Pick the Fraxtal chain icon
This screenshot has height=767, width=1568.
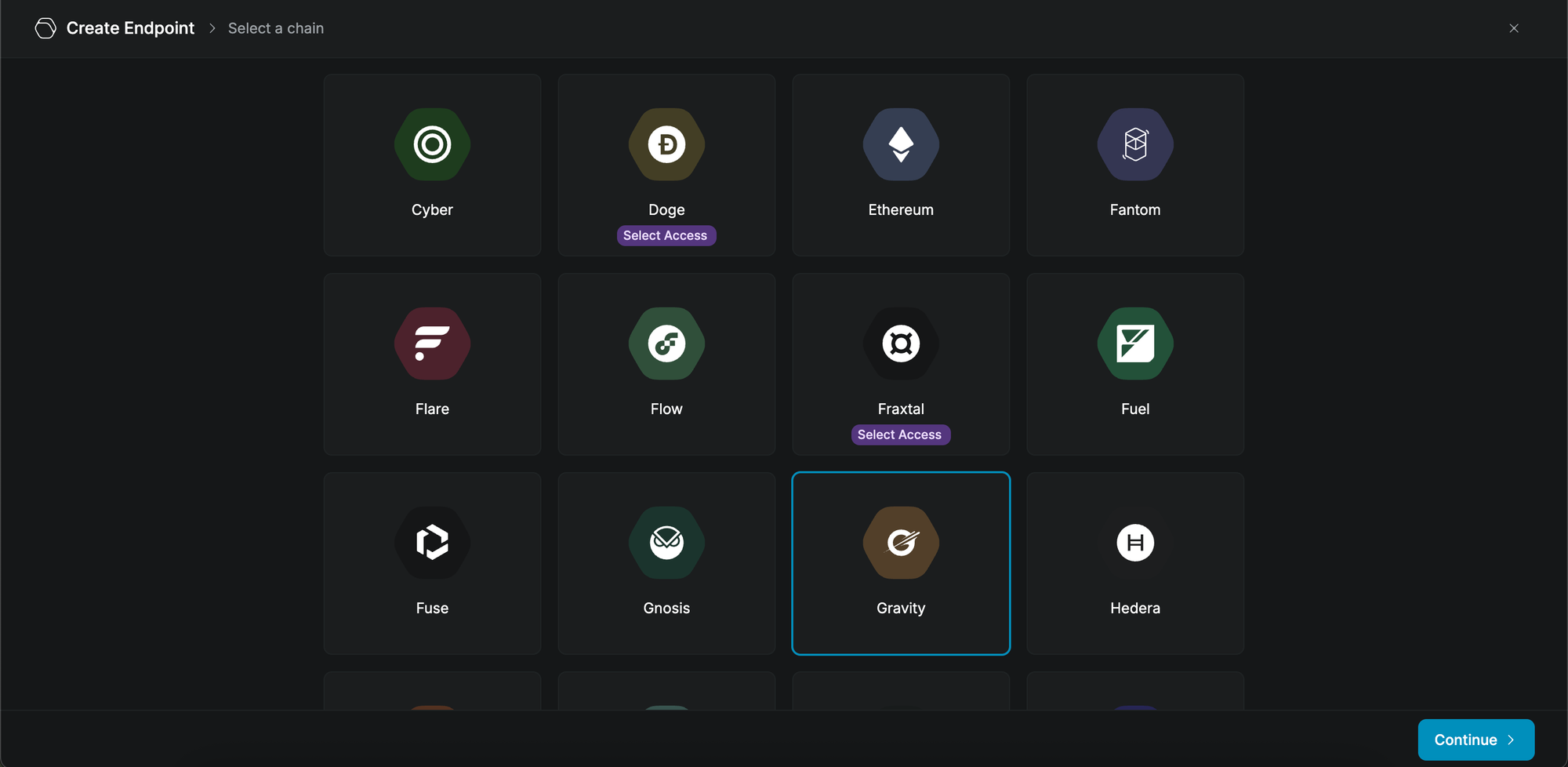pyautogui.click(x=901, y=344)
